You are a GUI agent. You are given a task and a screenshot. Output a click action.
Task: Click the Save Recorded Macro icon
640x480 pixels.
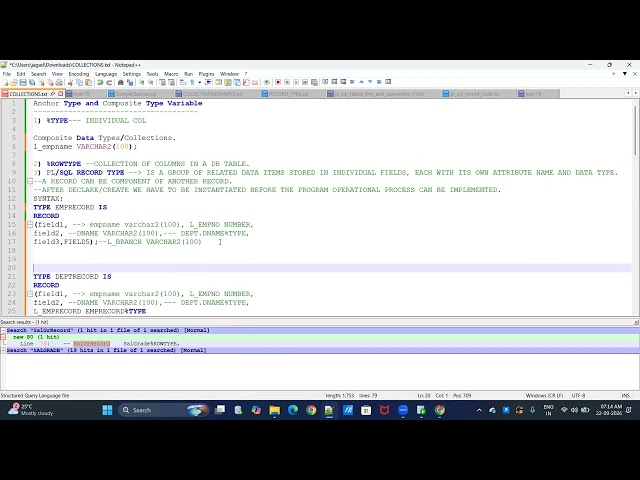(314, 82)
